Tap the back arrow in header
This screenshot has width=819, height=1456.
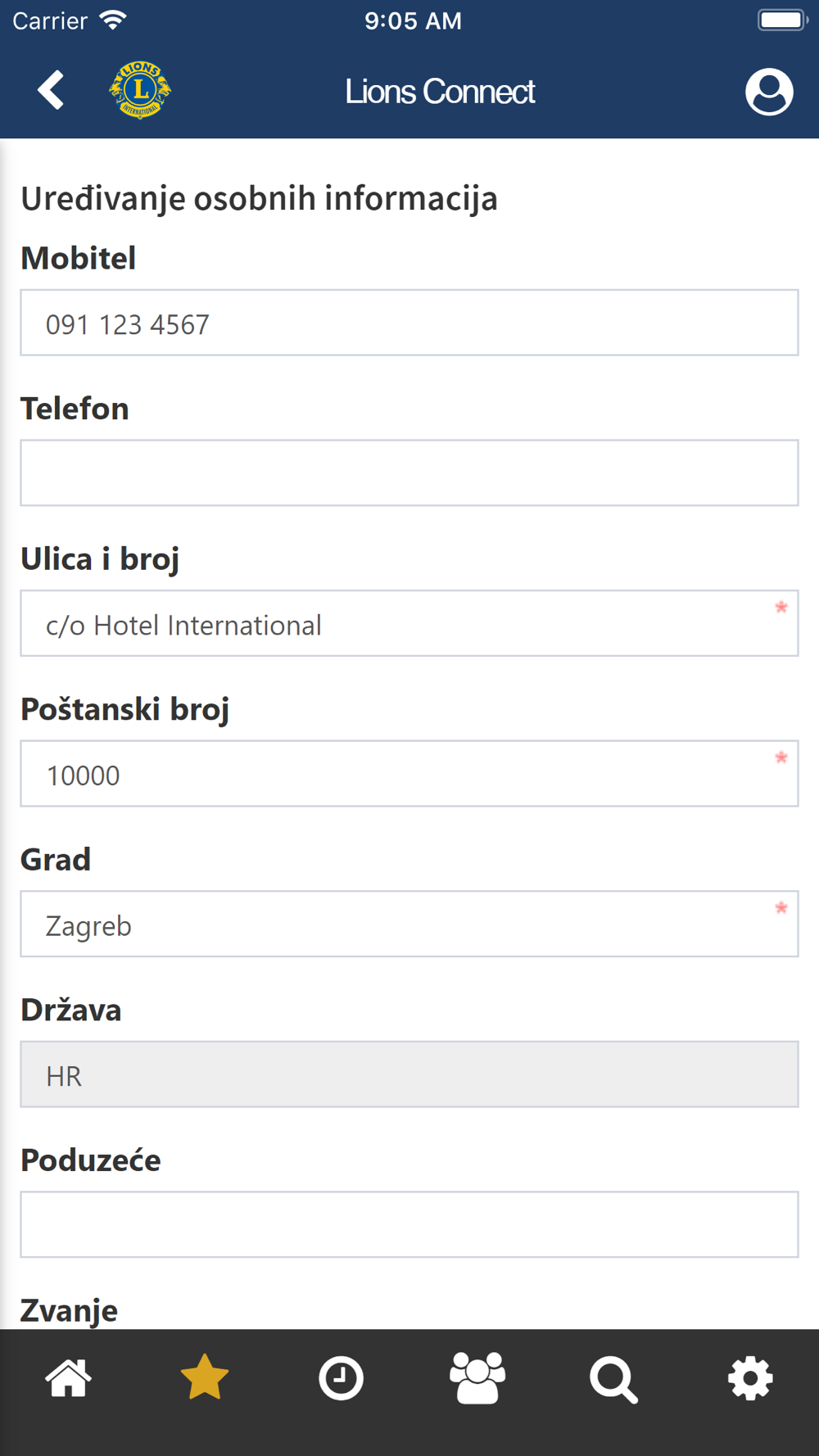coord(51,90)
